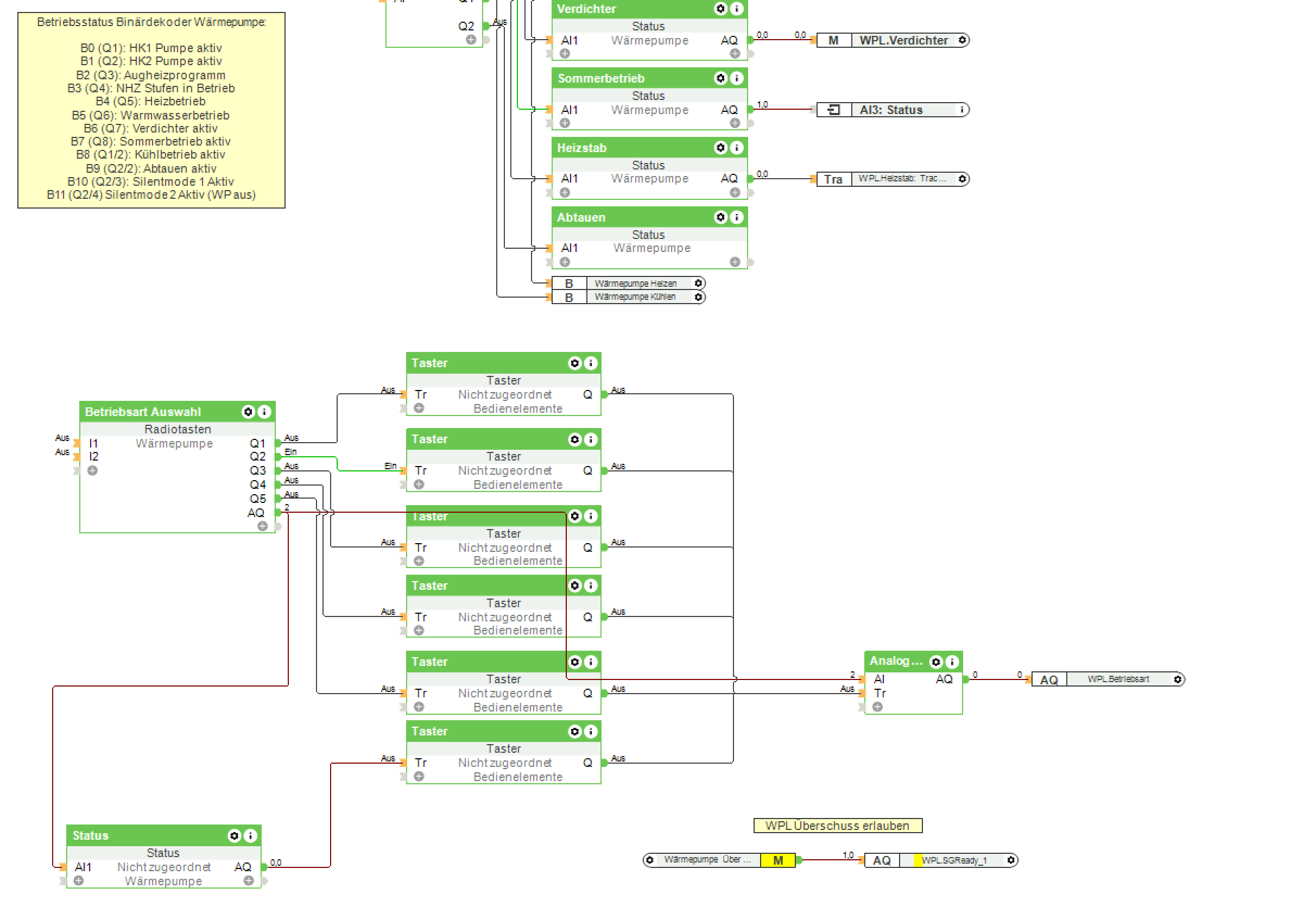Screen dimensions: 1316x919
Task: Click gear on WPL.SGReady_1 connector
Action: pos(1011,860)
